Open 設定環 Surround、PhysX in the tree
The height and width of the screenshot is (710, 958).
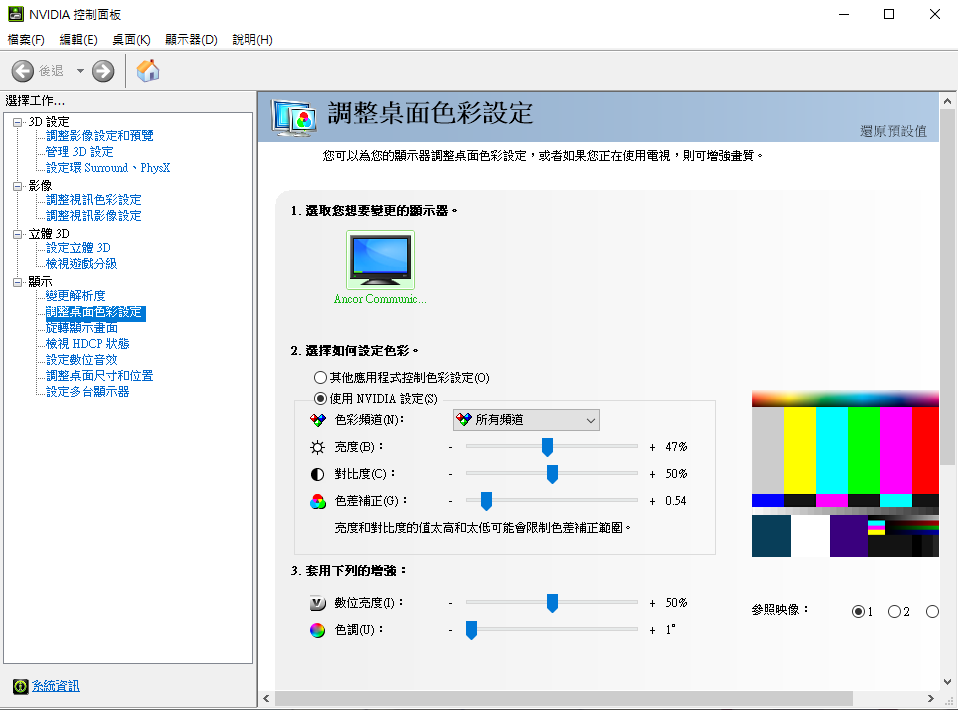click(x=108, y=167)
